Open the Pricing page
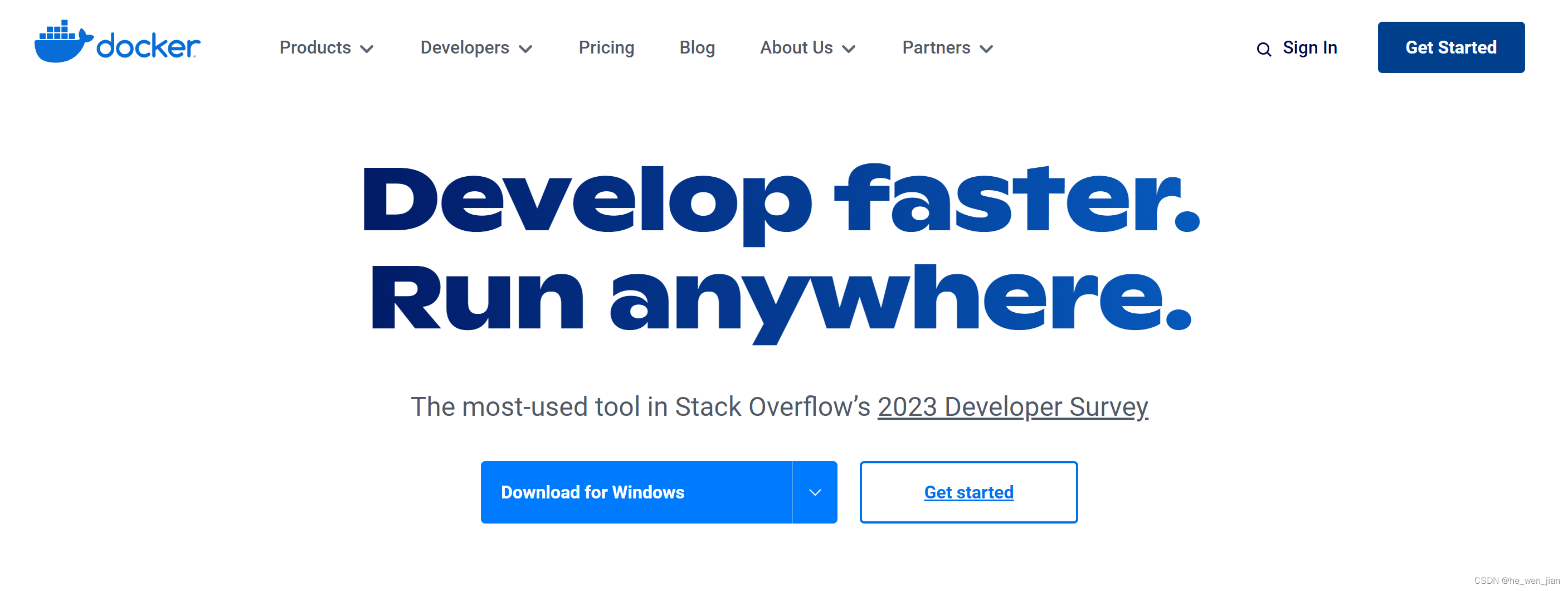The image size is (1568, 591). pyautogui.click(x=606, y=47)
